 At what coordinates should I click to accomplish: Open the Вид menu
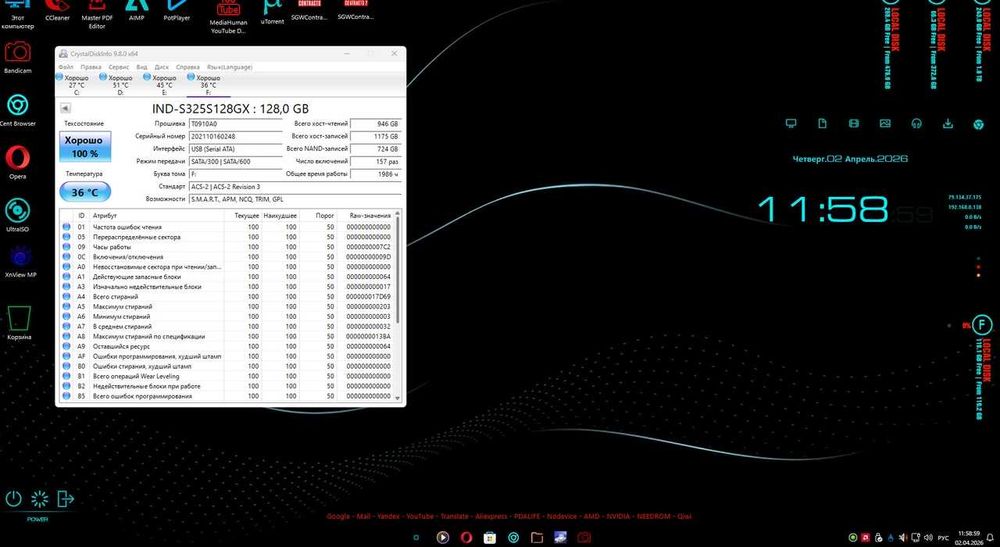coord(142,67)
